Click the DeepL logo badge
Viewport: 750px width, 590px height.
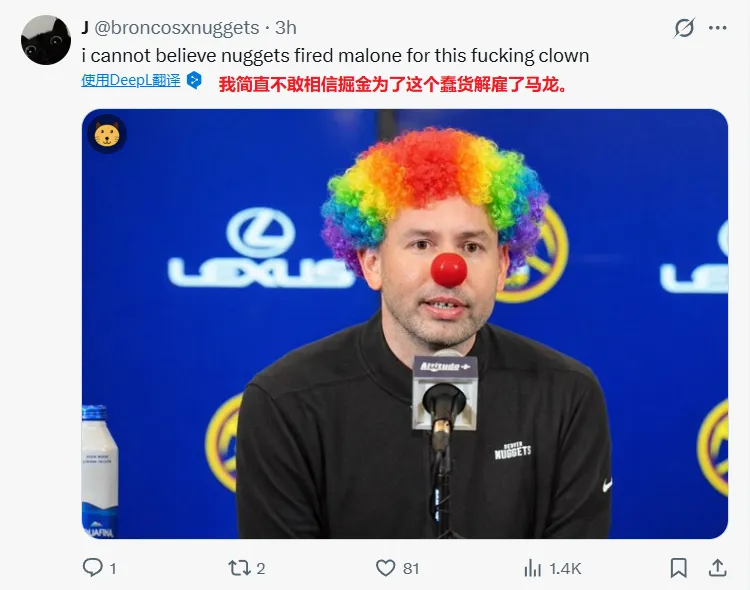click(195, 81)
